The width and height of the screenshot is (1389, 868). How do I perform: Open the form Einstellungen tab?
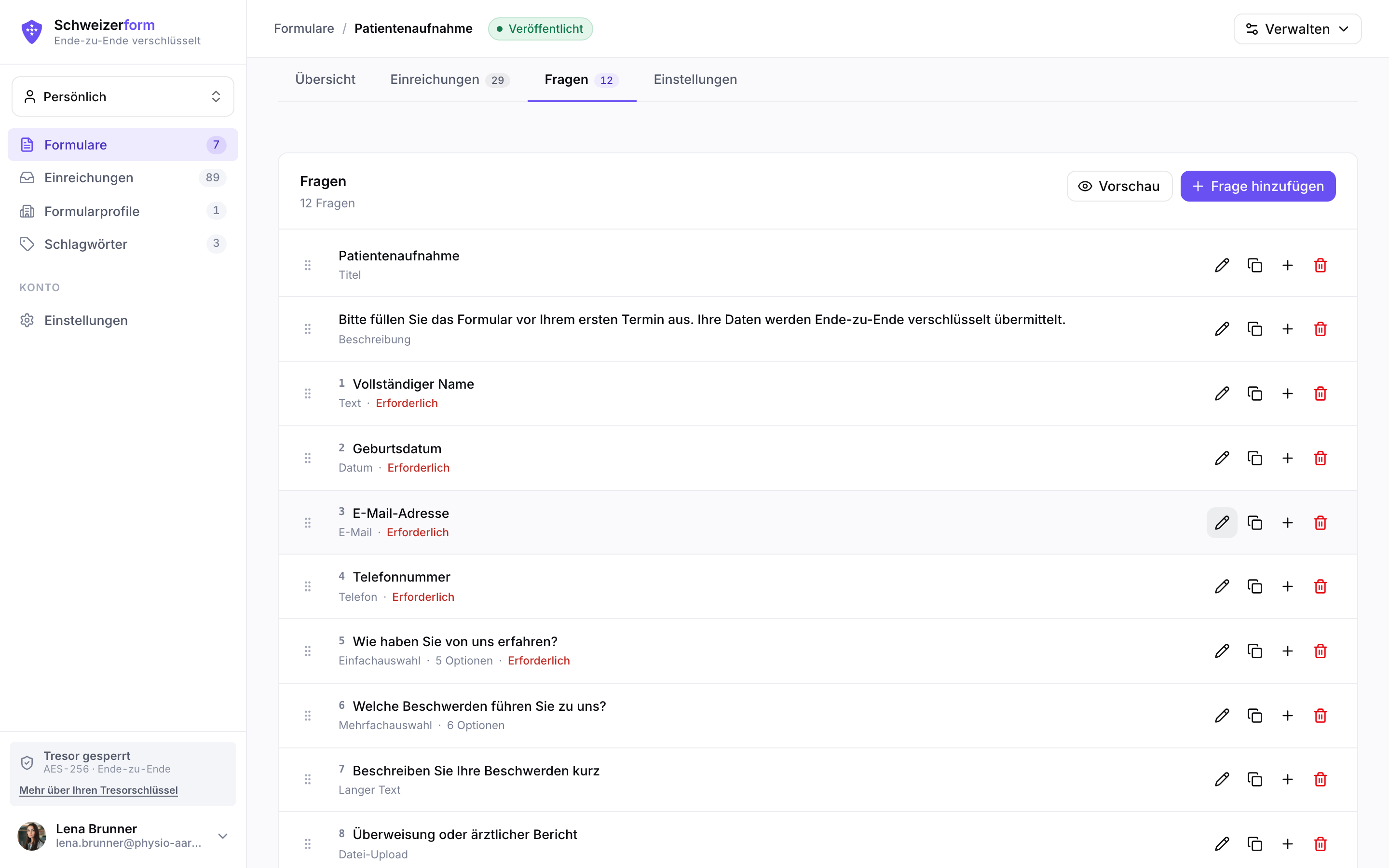coord(695,79)
